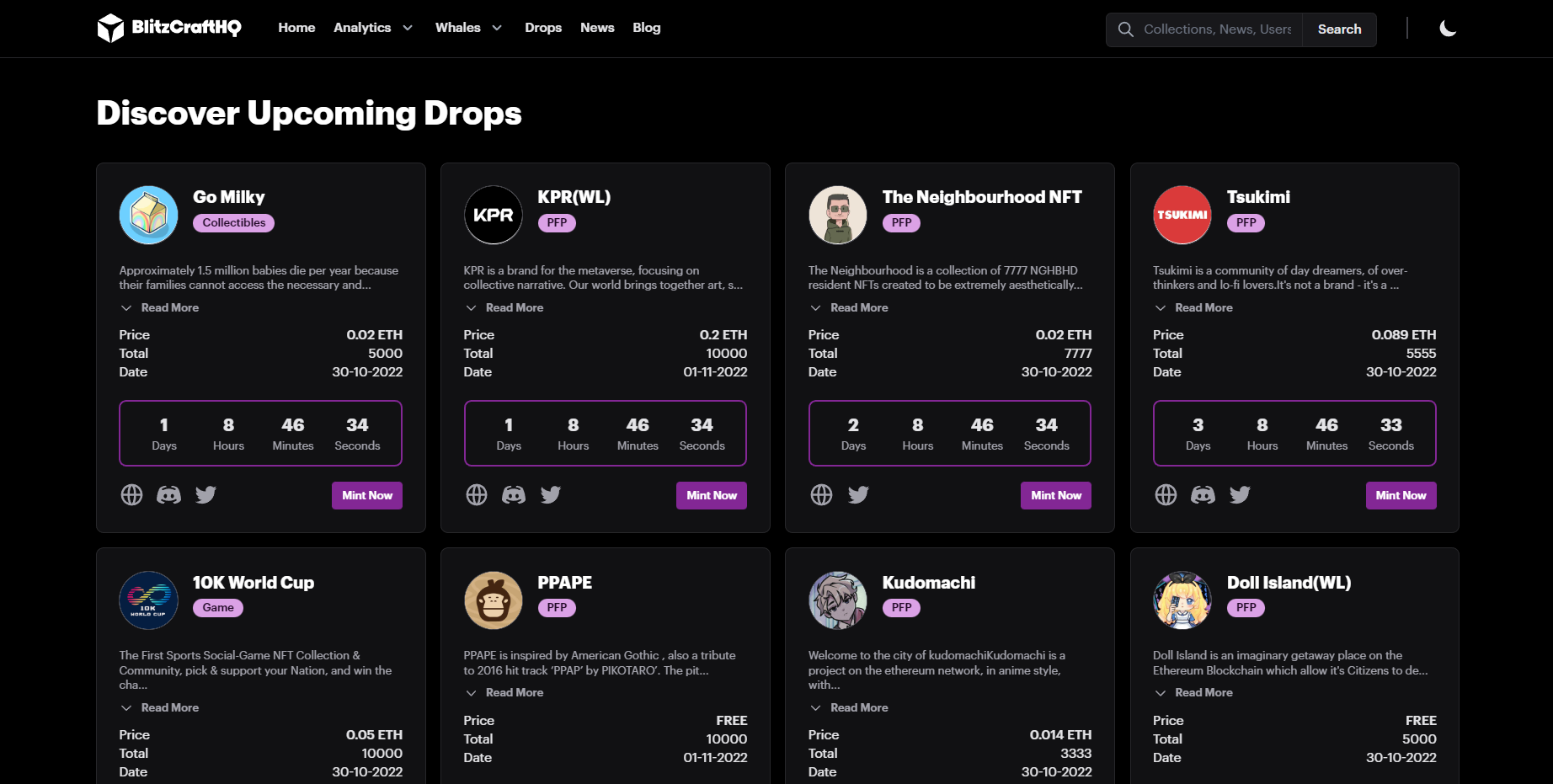Expand Read More on PPAPE
The height and width of the screenshot is (784, 1553).
[x=504, y=692]
